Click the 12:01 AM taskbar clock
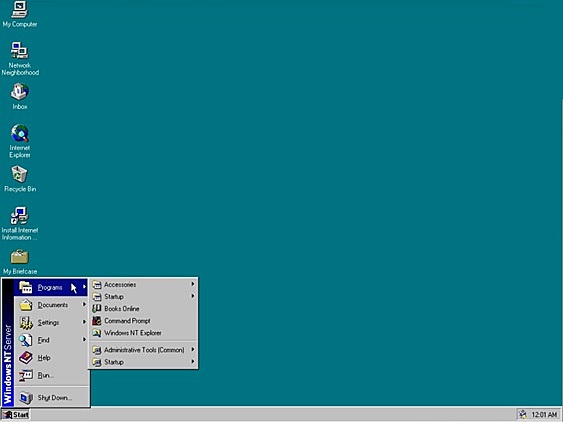Viewport: 563px width, 422px height. [544, 415]
